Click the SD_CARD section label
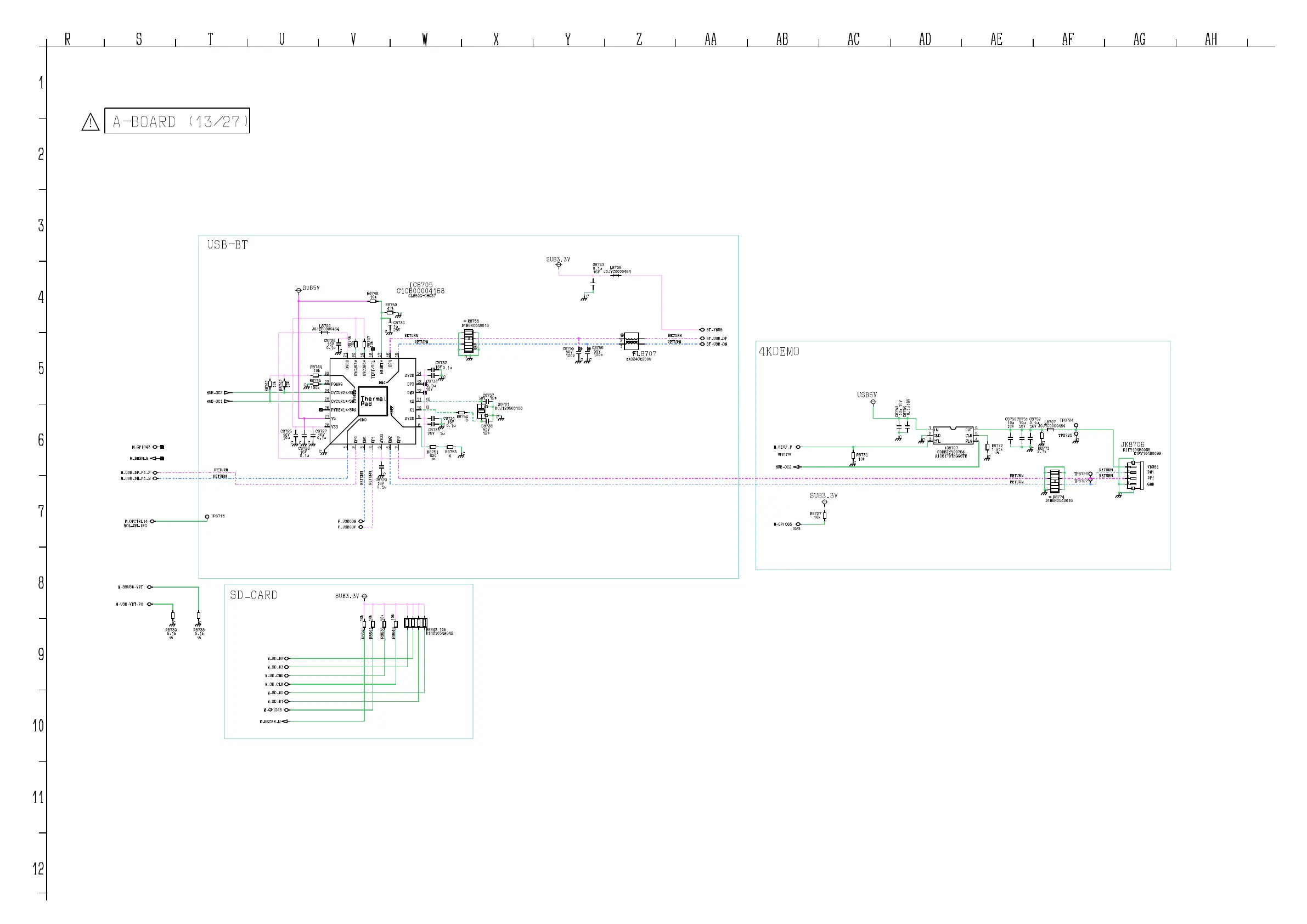The image size is (1307, 924). pos(254,595)
